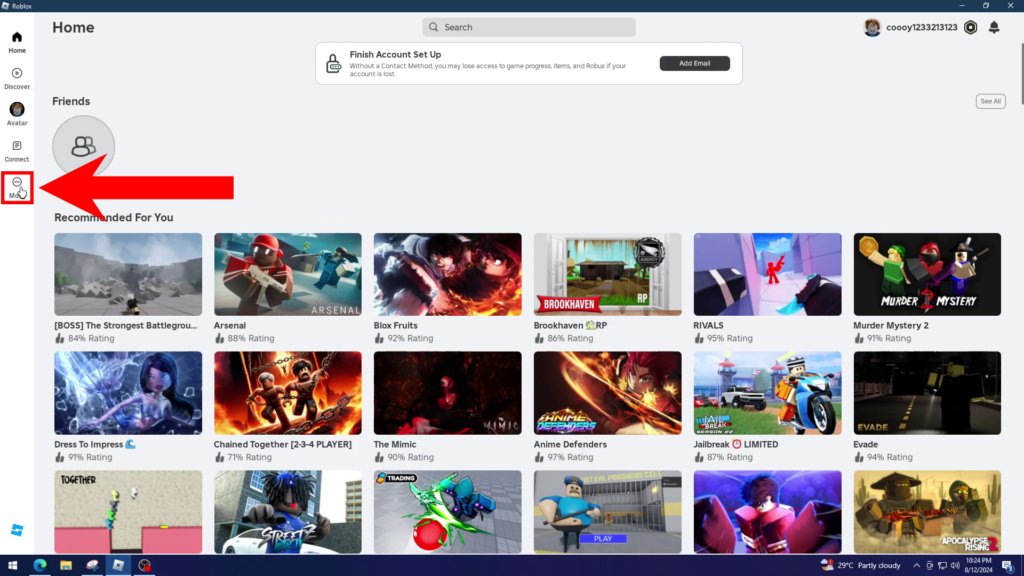Open the empty friends placeholder icon
Image resolution: width=1024 pixels, height=576 pixels.
point(83,146)
